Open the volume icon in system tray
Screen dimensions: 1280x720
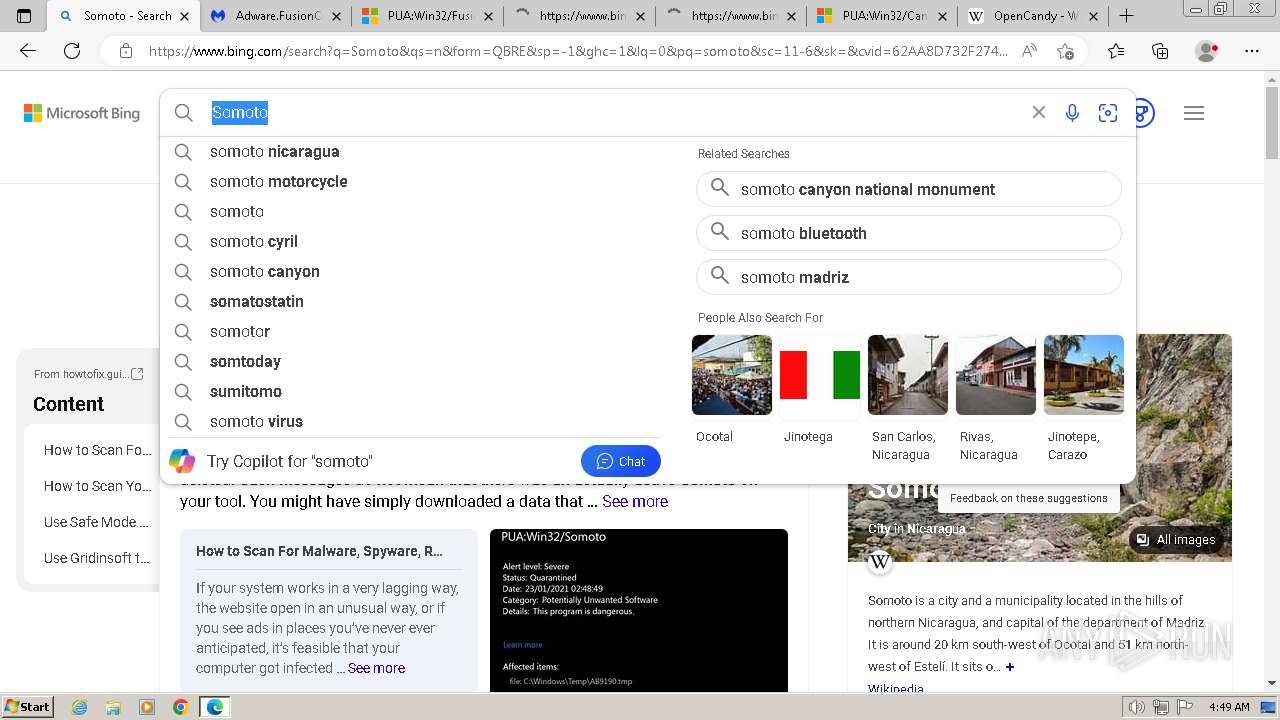[x=1138, y=707]
